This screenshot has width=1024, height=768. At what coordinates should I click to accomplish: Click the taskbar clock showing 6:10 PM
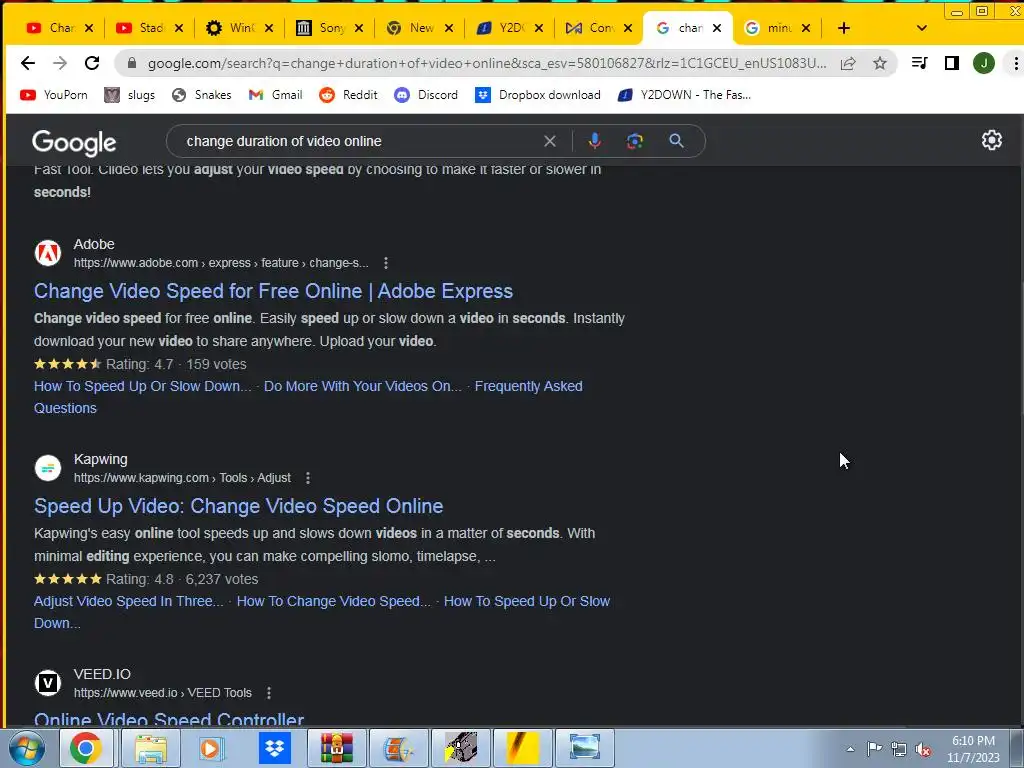[x=973, y=749]
